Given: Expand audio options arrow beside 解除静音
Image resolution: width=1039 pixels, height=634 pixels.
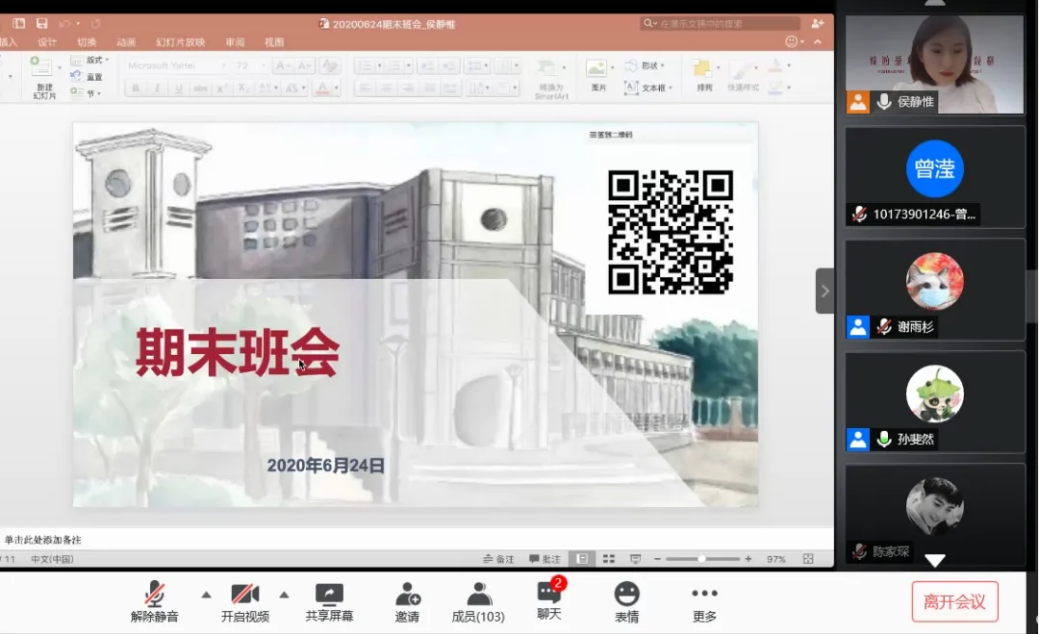Looking at the screenshot, I should (x=206, y=595).
